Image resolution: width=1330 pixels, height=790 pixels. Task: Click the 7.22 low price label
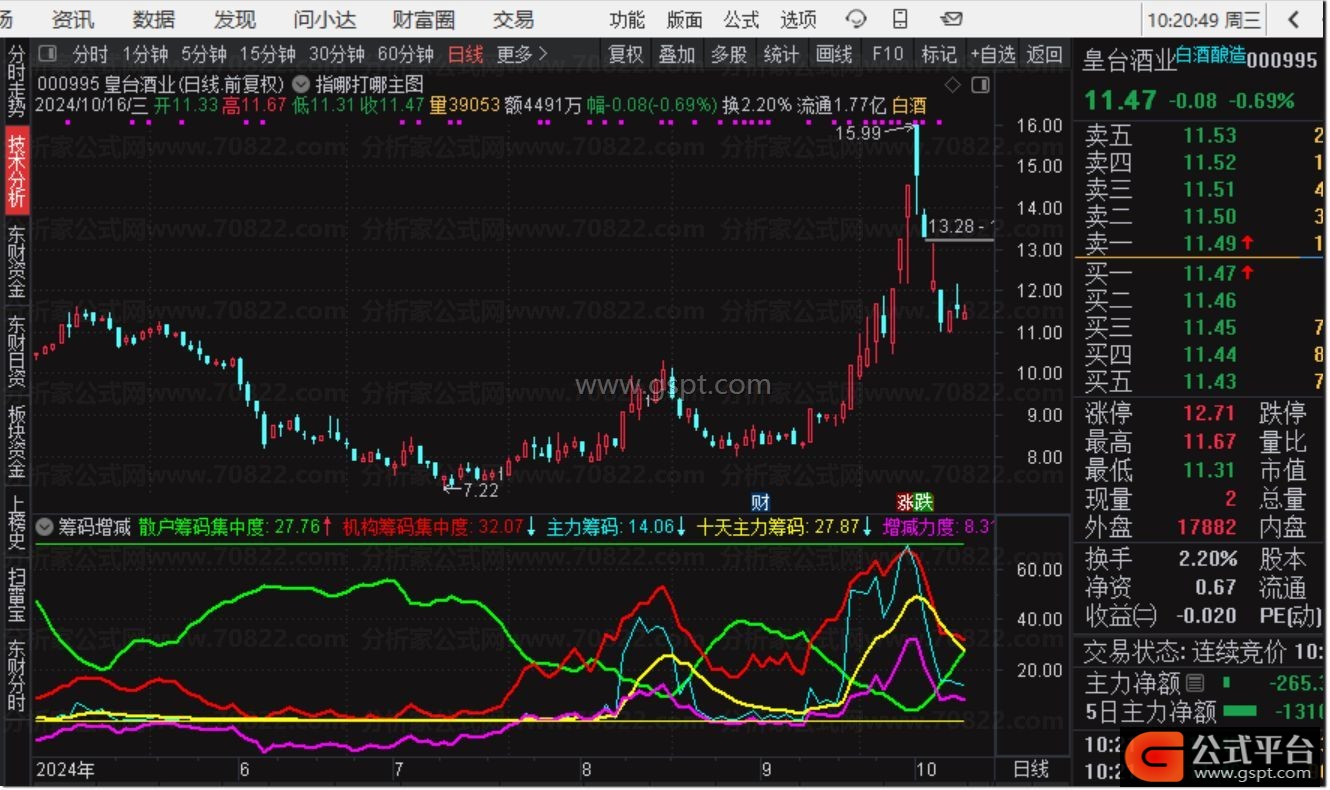pos(481,489)
